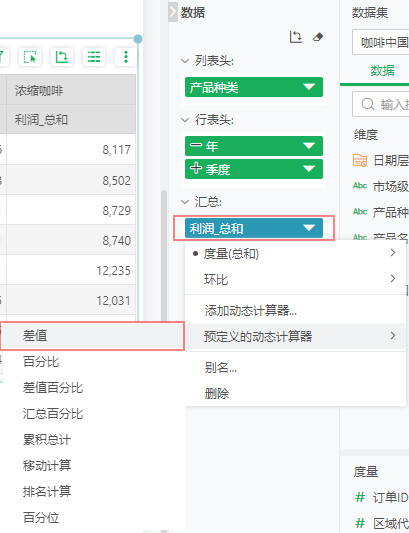409x533 pixels.
Task: Select 百分比 in the calculator submenu
Action: point(92,361)
